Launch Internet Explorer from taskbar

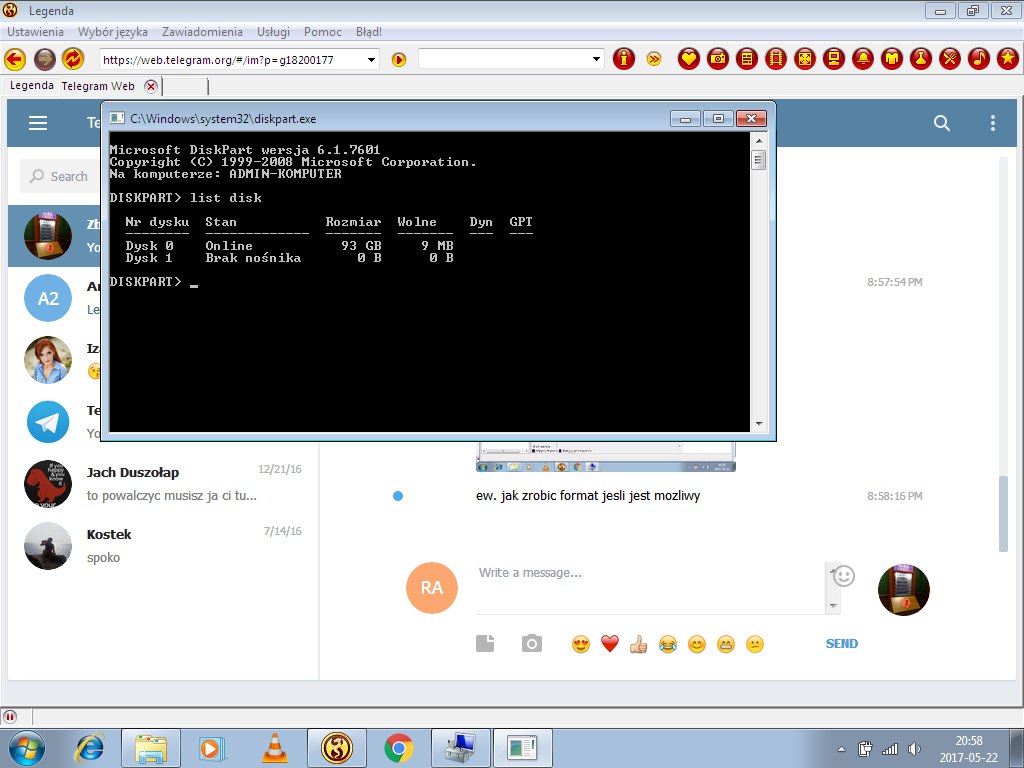pos(89,748)
